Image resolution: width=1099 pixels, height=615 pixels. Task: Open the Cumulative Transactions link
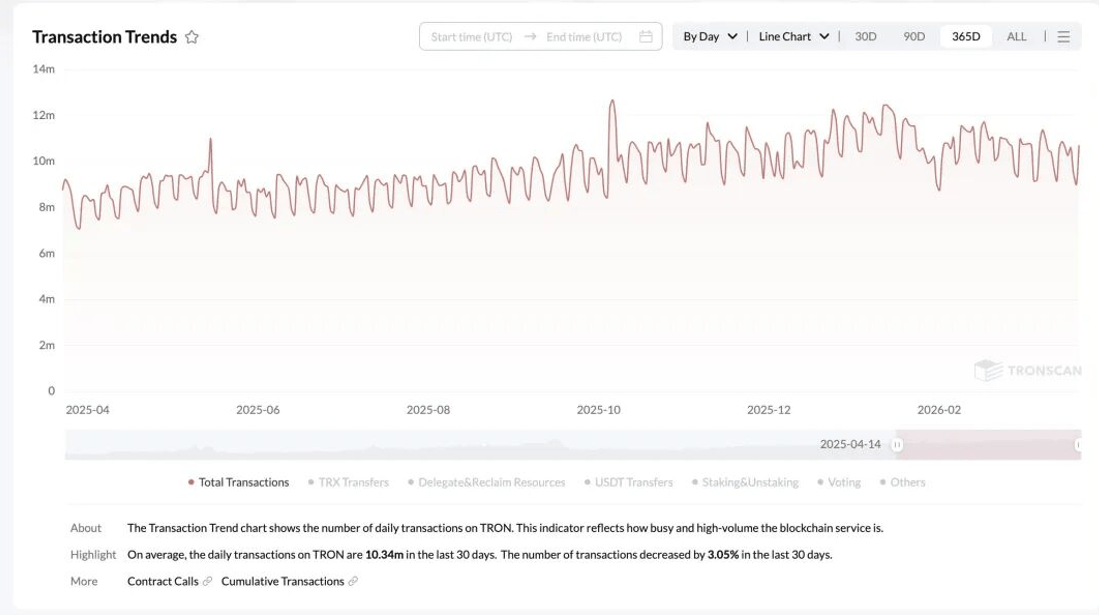pos(281,581)
